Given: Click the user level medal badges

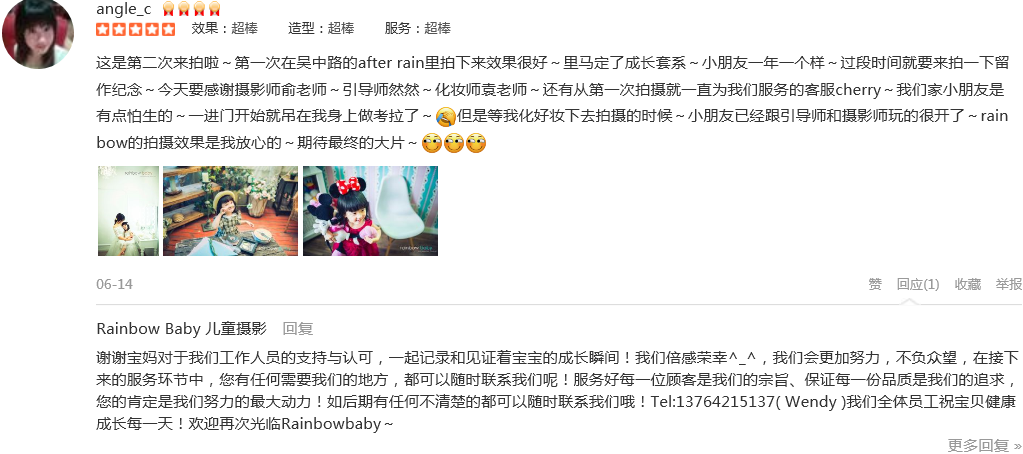Looking at the screenshot, I should 191,9.
